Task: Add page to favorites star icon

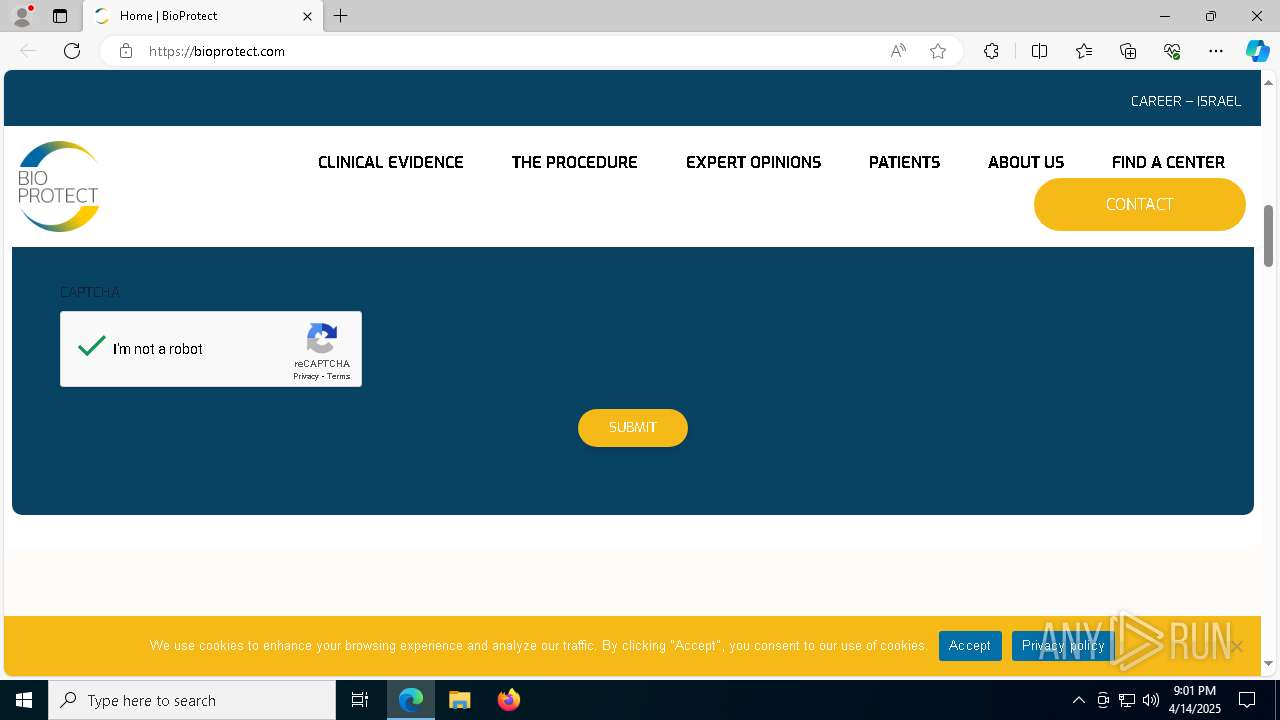Action: coord(938,51)
